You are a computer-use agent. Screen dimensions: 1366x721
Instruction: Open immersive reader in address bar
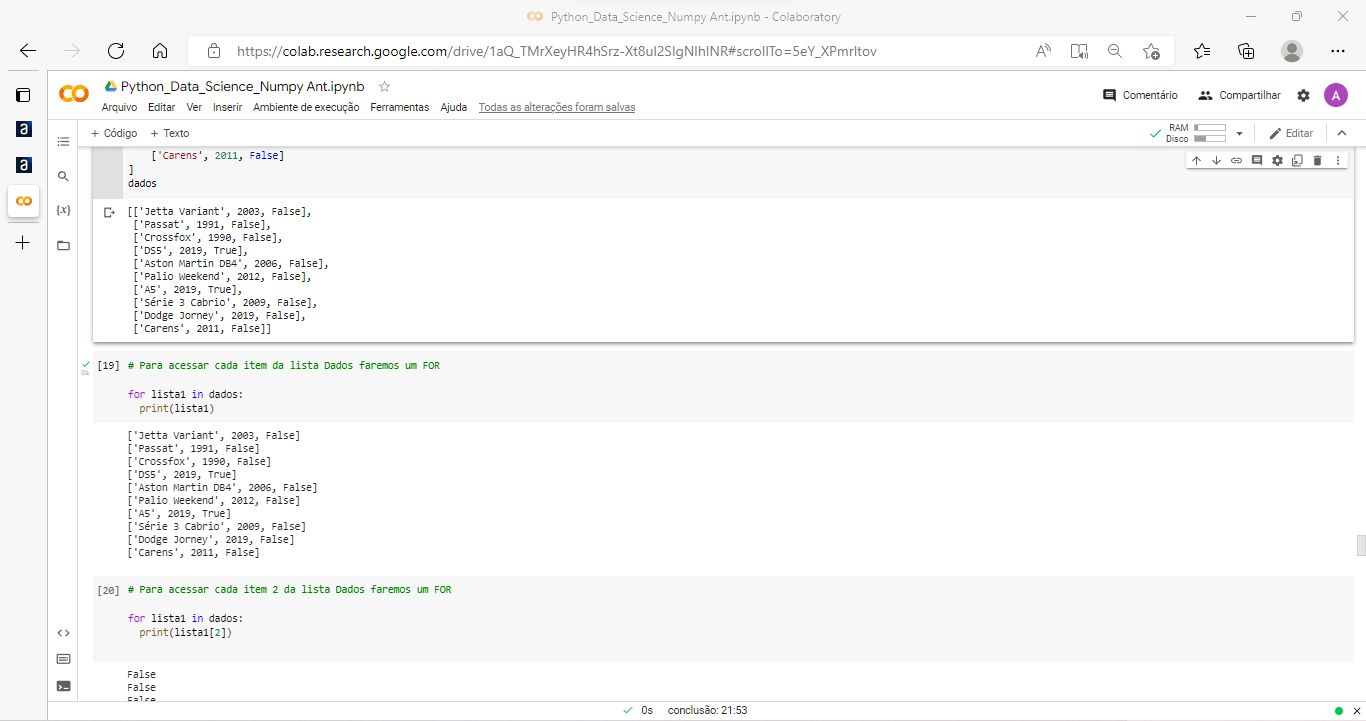pos(1079,51)
